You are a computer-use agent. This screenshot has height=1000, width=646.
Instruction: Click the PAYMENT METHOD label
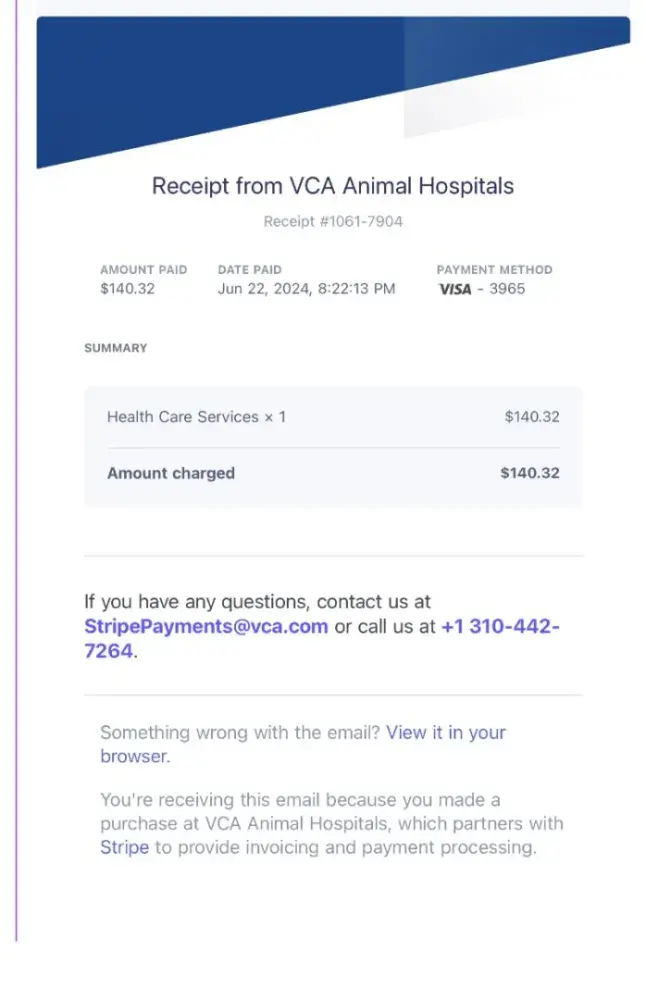click(x=494, y=270)
